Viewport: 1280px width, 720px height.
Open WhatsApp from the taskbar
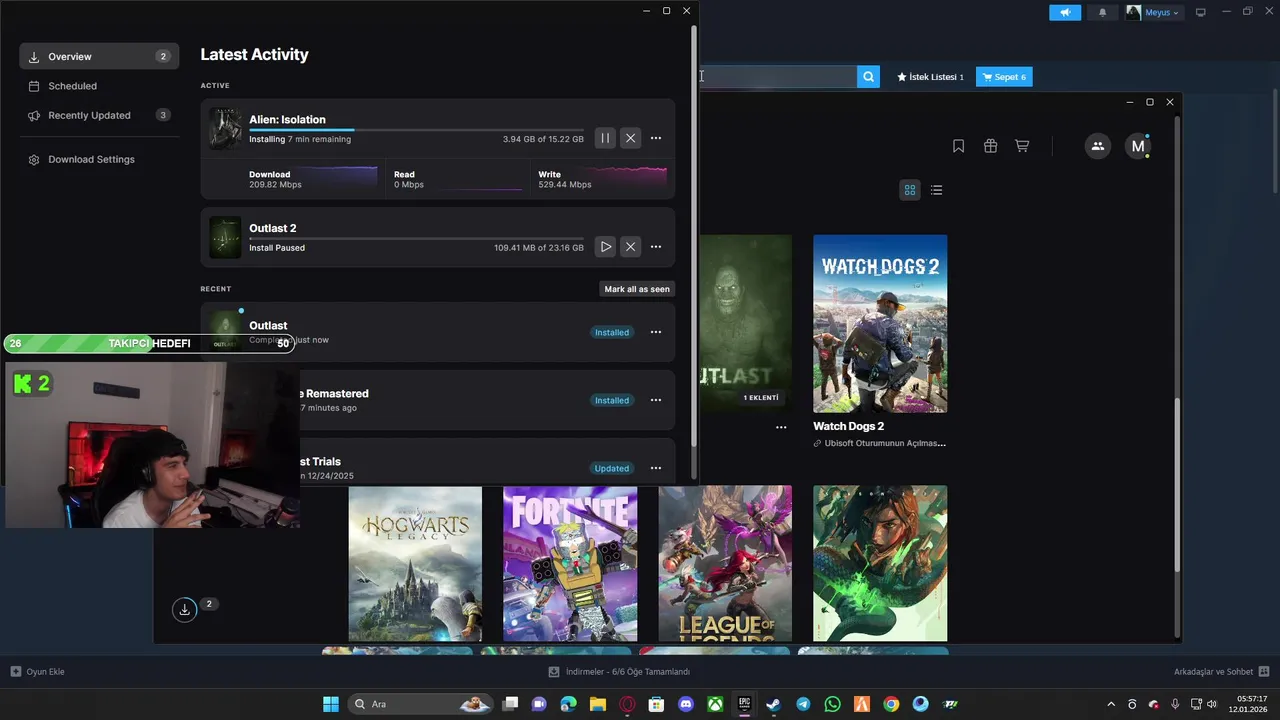(832, 704)
